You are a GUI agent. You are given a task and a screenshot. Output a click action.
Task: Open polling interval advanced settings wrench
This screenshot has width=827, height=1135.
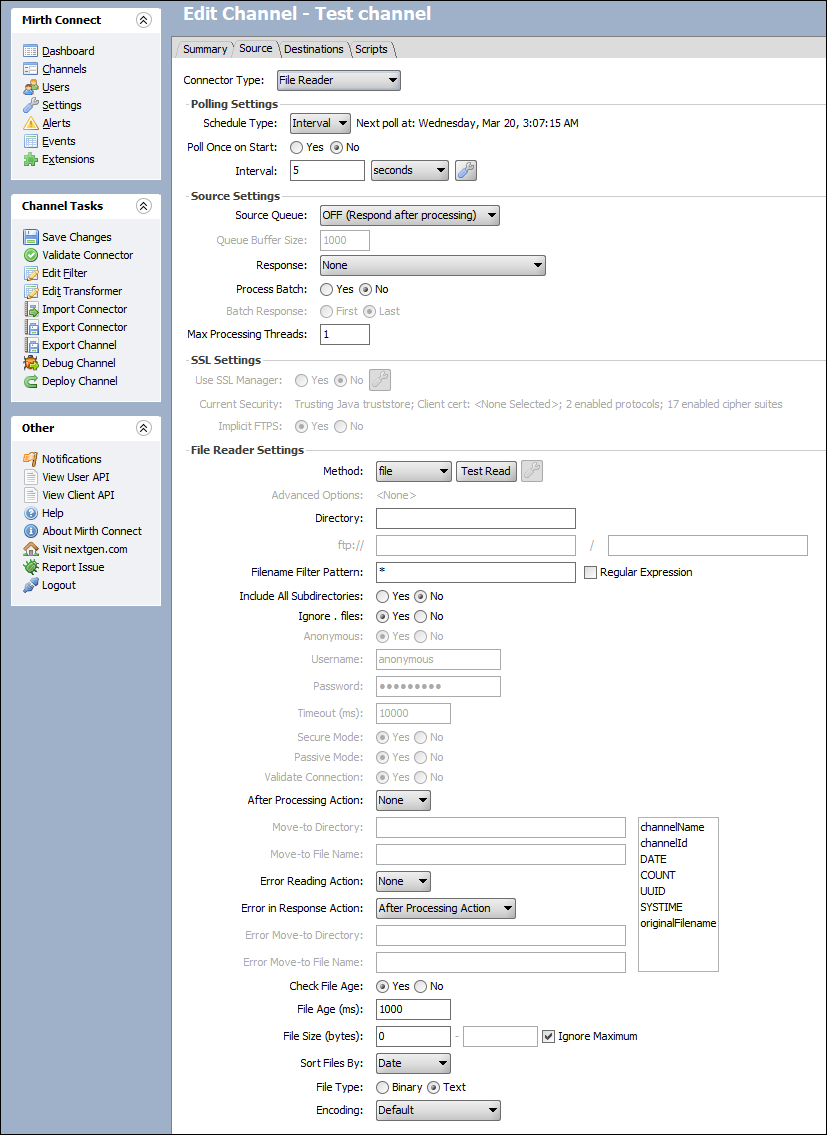click(x=466, y=171)
